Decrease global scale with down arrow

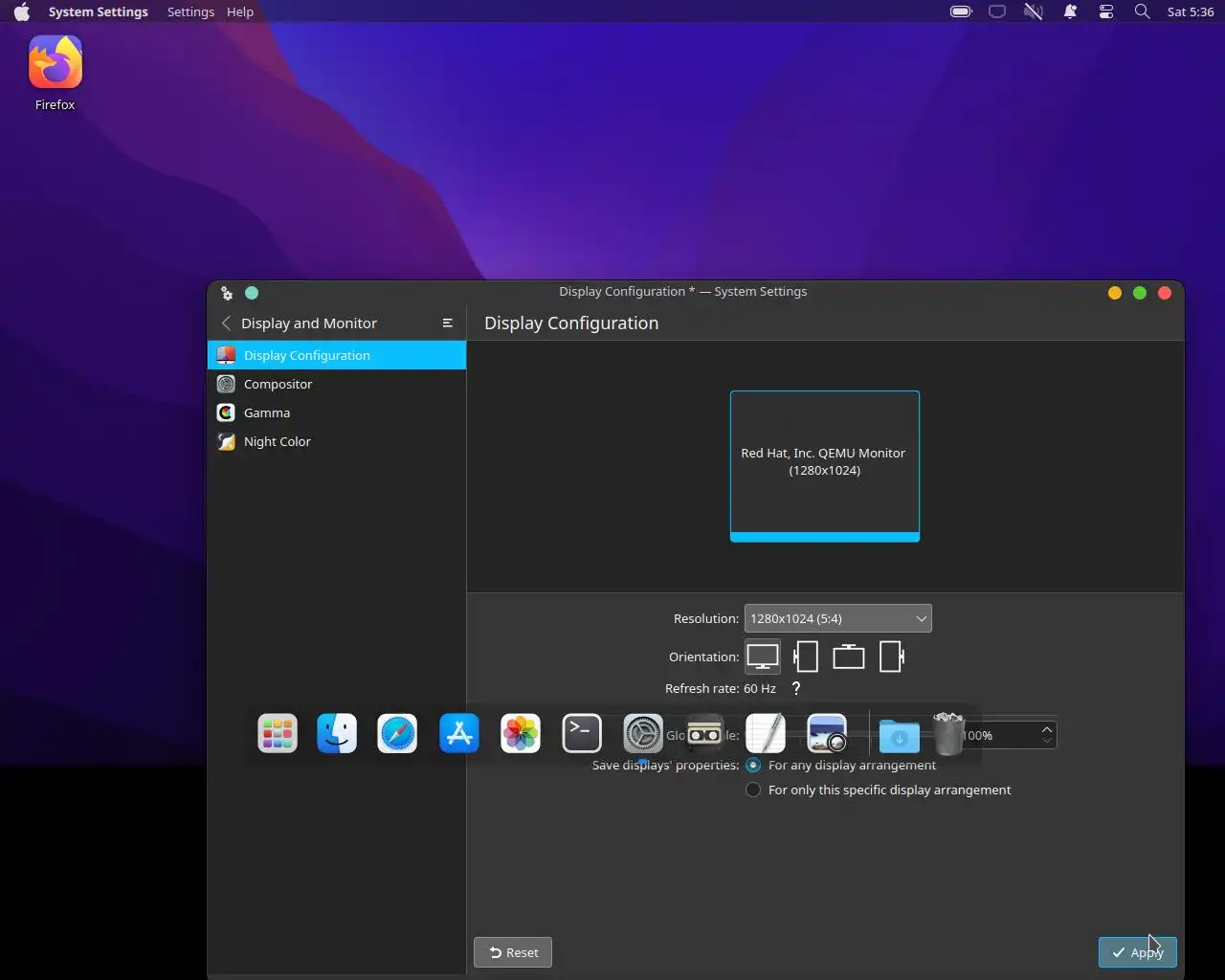1047,741
